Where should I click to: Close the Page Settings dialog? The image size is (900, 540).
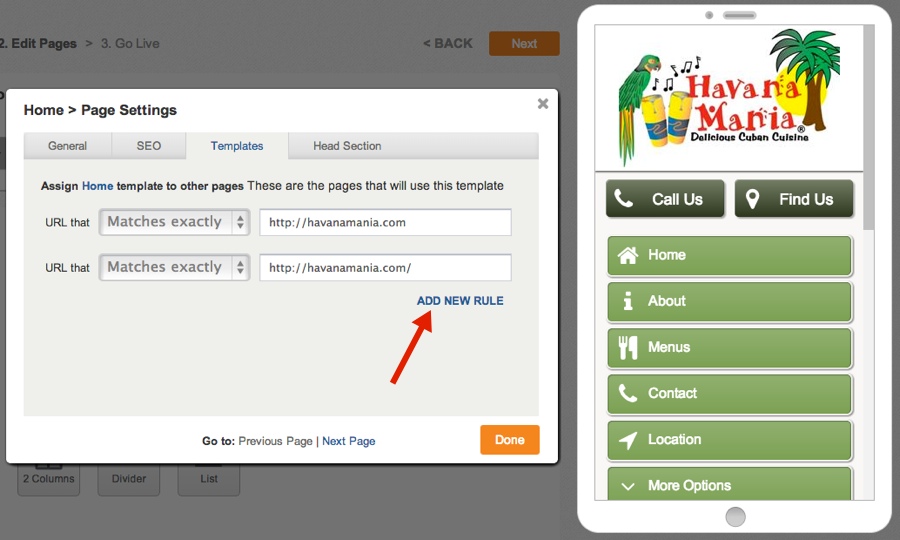point(542,104)
